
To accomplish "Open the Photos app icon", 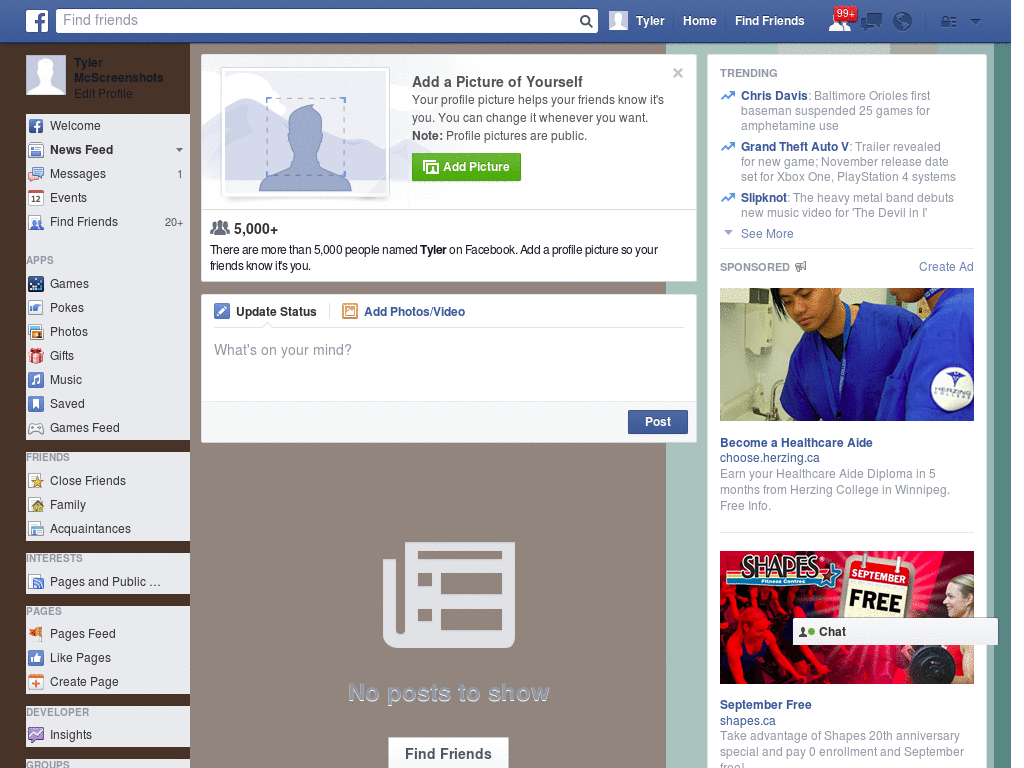I will pos(36,332).
